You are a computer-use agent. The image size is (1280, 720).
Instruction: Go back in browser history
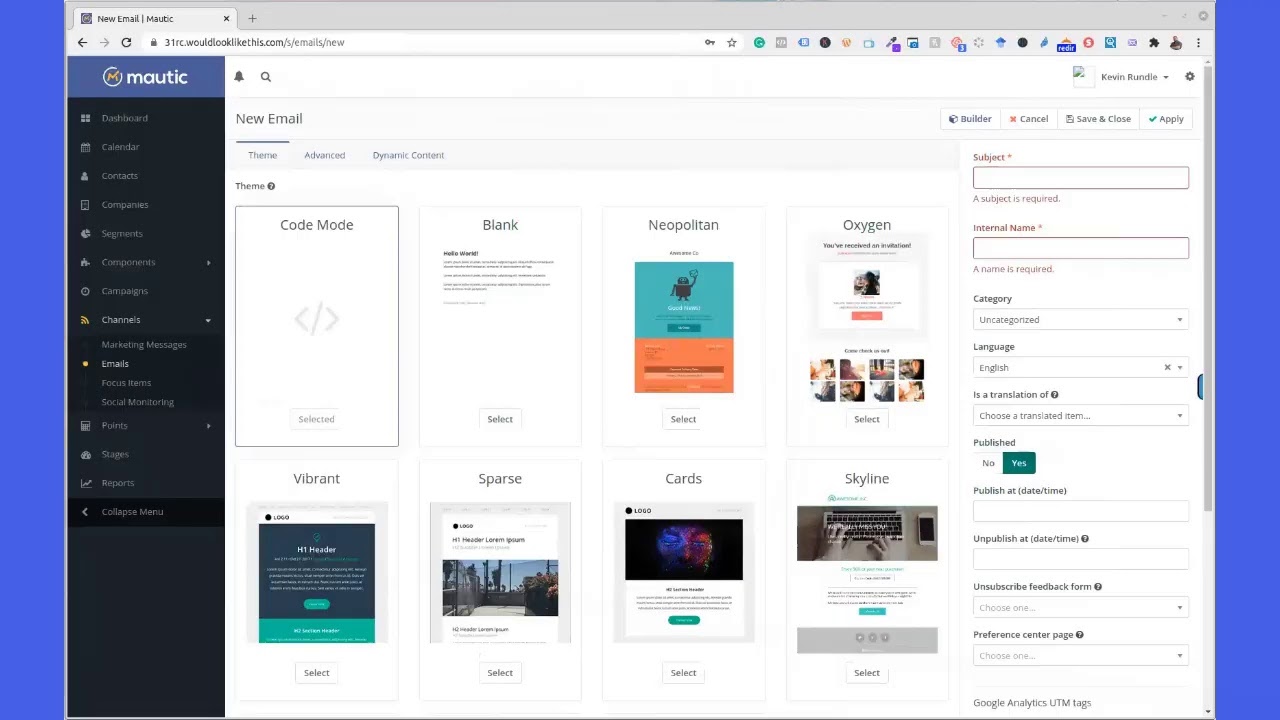(x=82, y=42)
